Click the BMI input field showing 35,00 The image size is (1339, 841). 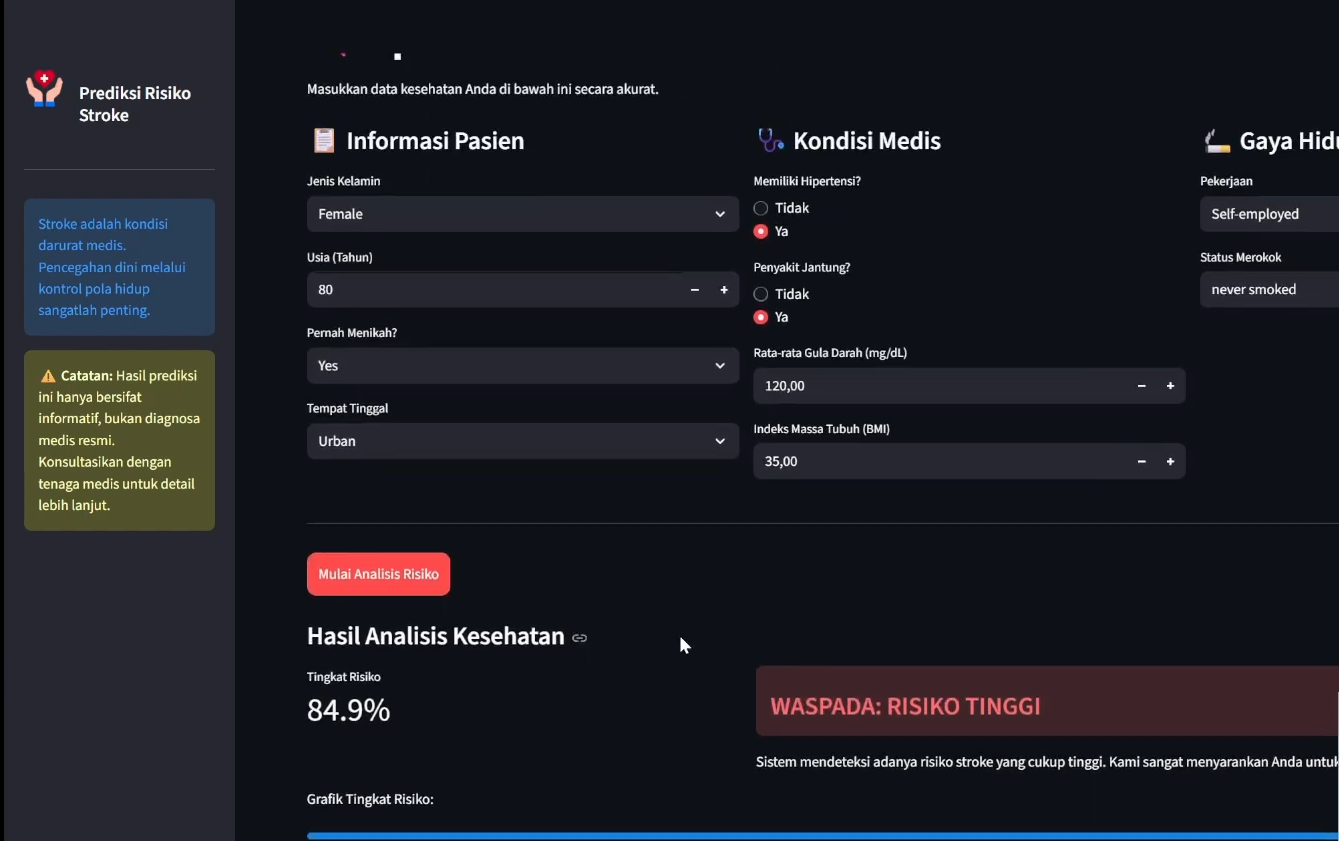(x=940, y=462)
